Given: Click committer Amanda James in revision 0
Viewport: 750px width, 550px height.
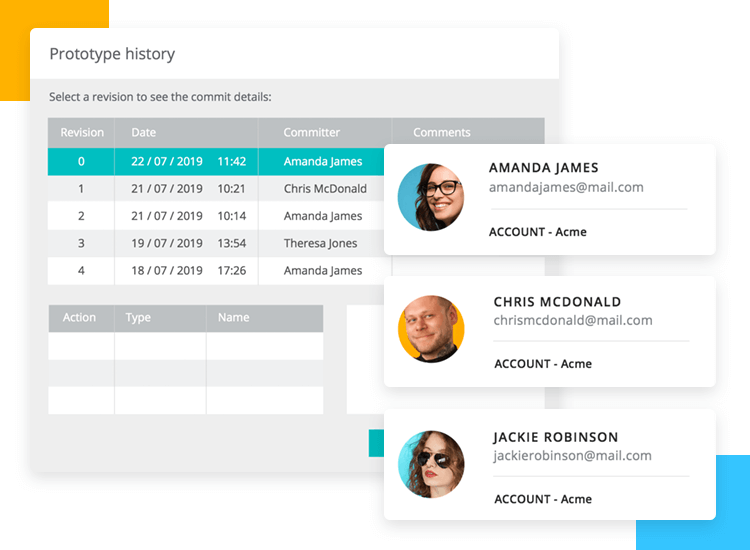Looking at the screenshot, I should (x=323, y=162).
